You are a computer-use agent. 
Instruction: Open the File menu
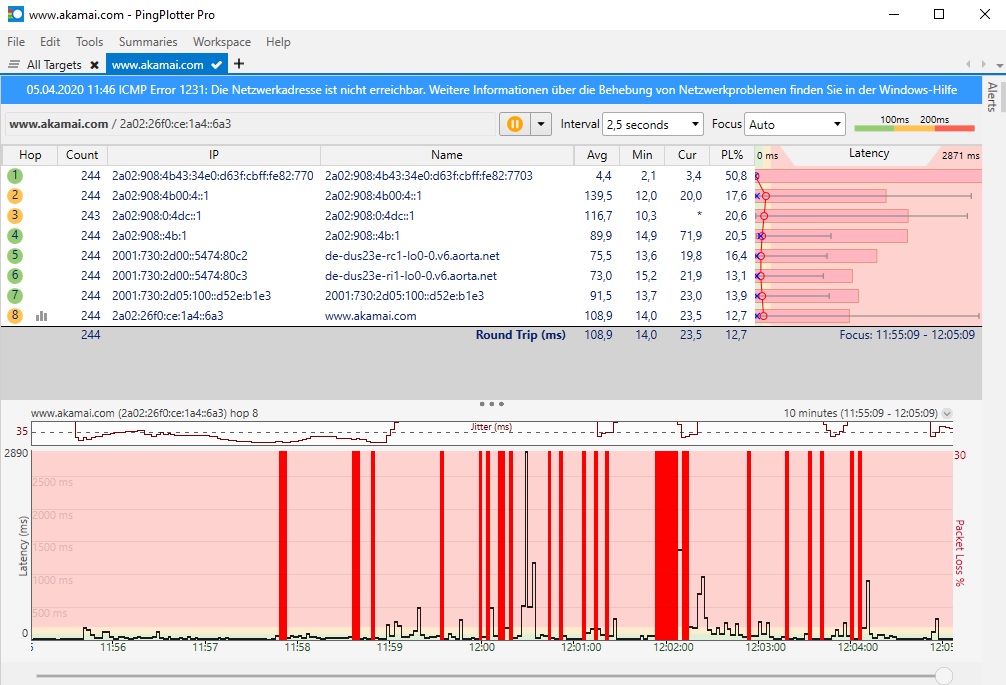click(16, 42)
